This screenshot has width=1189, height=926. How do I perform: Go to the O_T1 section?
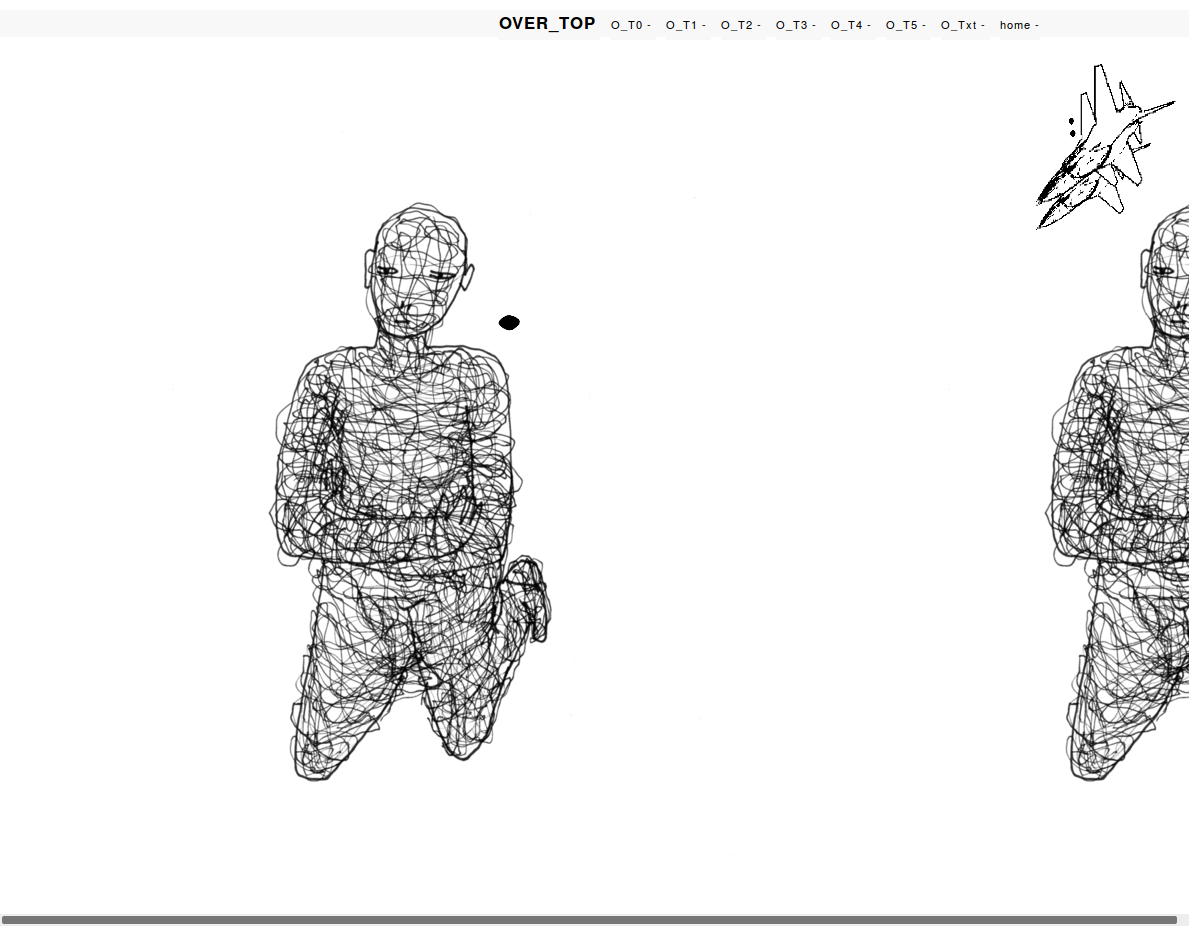coord(682,25)
